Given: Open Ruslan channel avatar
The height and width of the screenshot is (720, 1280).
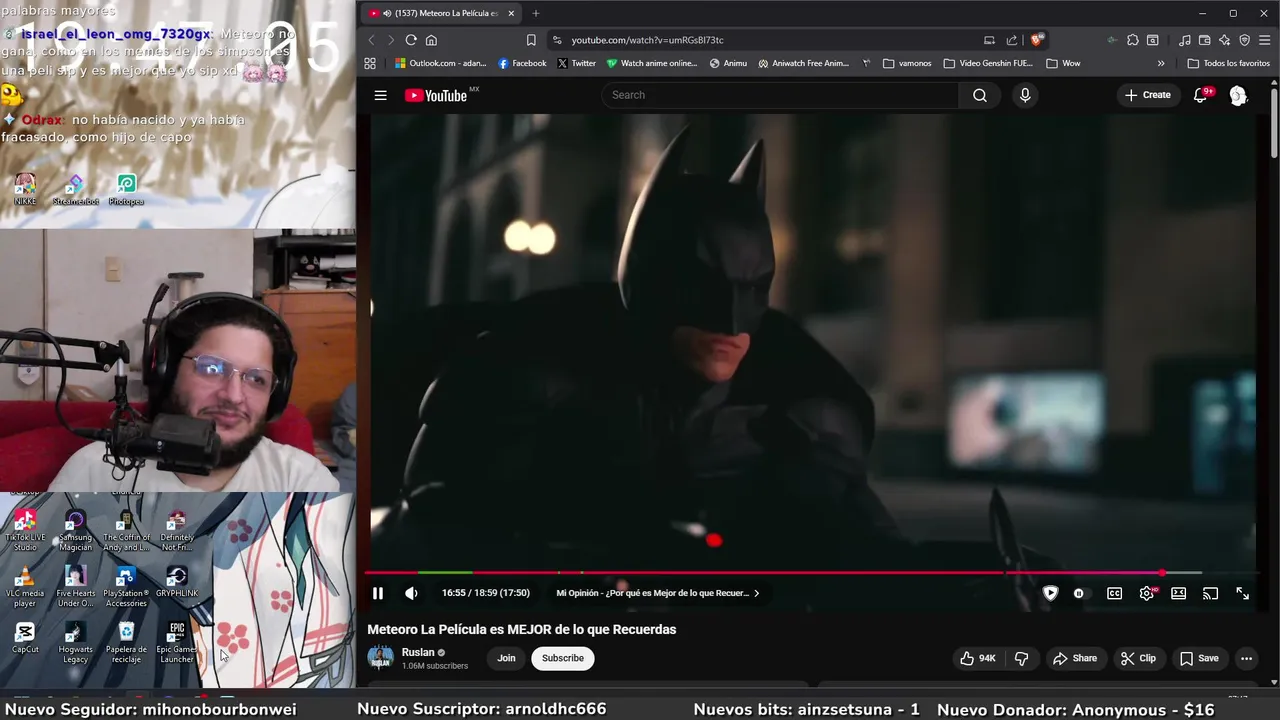Looking at the screenshot, I should click(x=380, y=658).
